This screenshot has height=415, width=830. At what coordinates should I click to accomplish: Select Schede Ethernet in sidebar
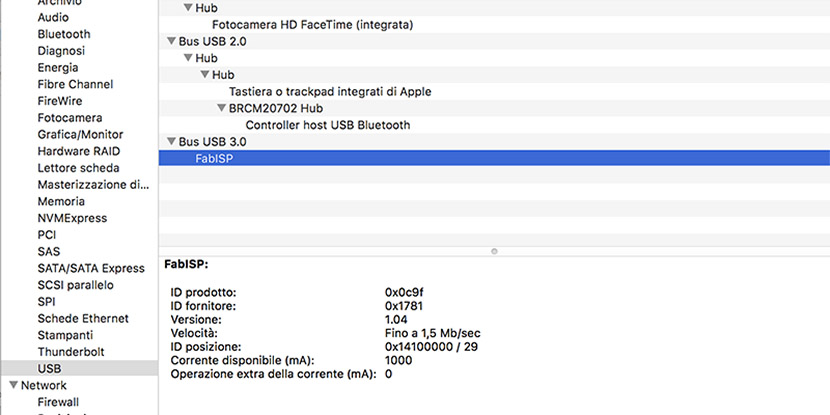pyautogui.click(x=83, y=318)
